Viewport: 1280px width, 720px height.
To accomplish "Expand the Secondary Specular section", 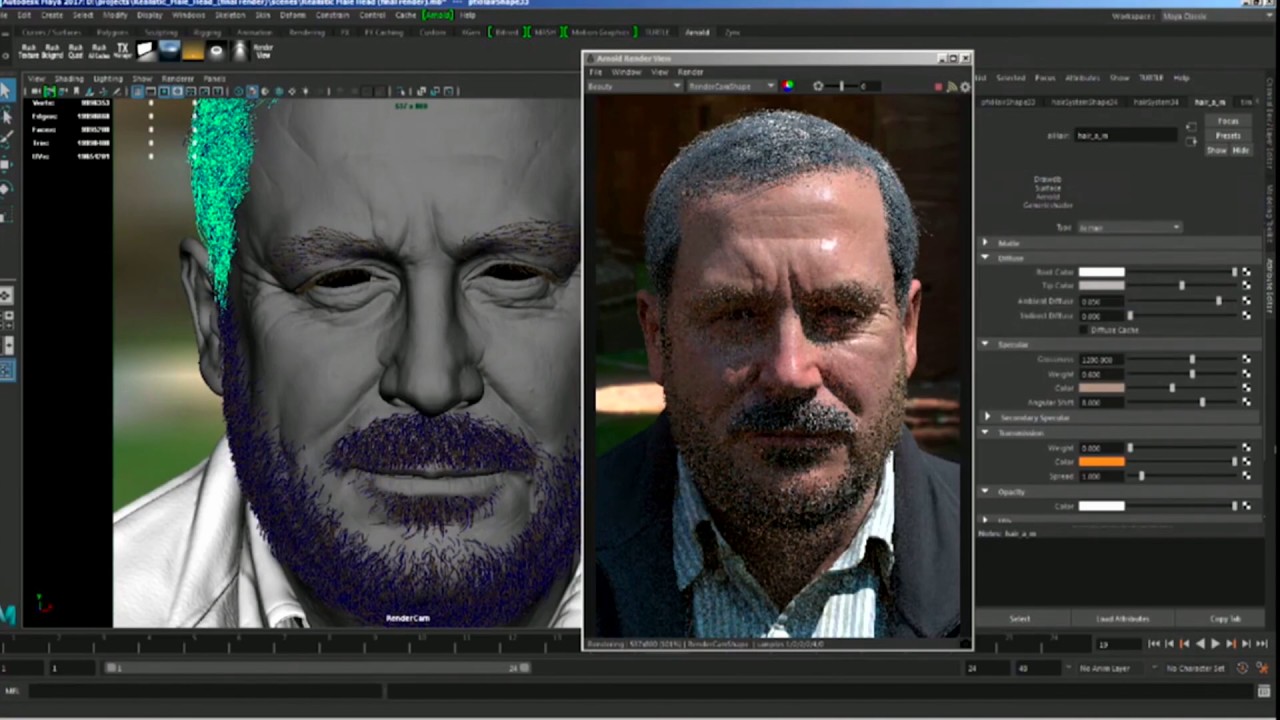I will 988,417.
